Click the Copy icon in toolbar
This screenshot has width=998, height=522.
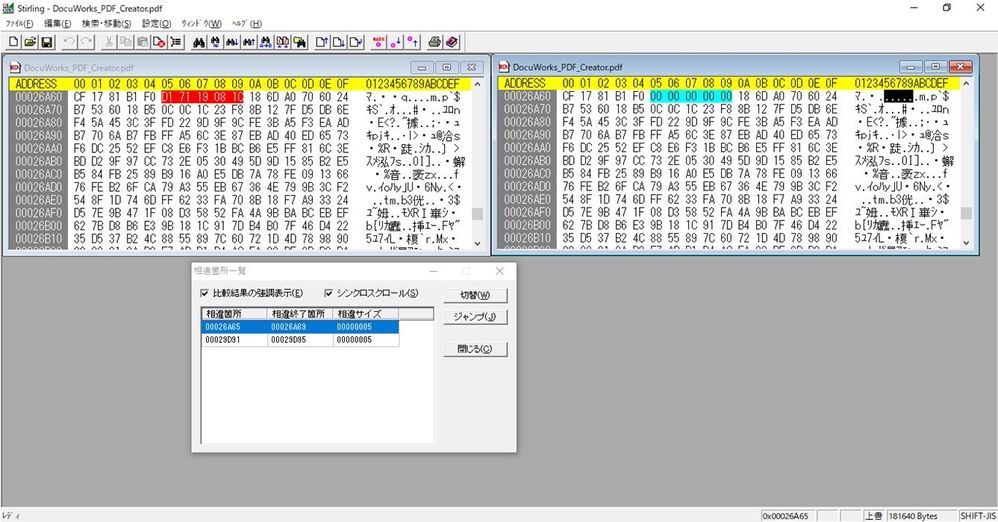(x=125, y=42)
